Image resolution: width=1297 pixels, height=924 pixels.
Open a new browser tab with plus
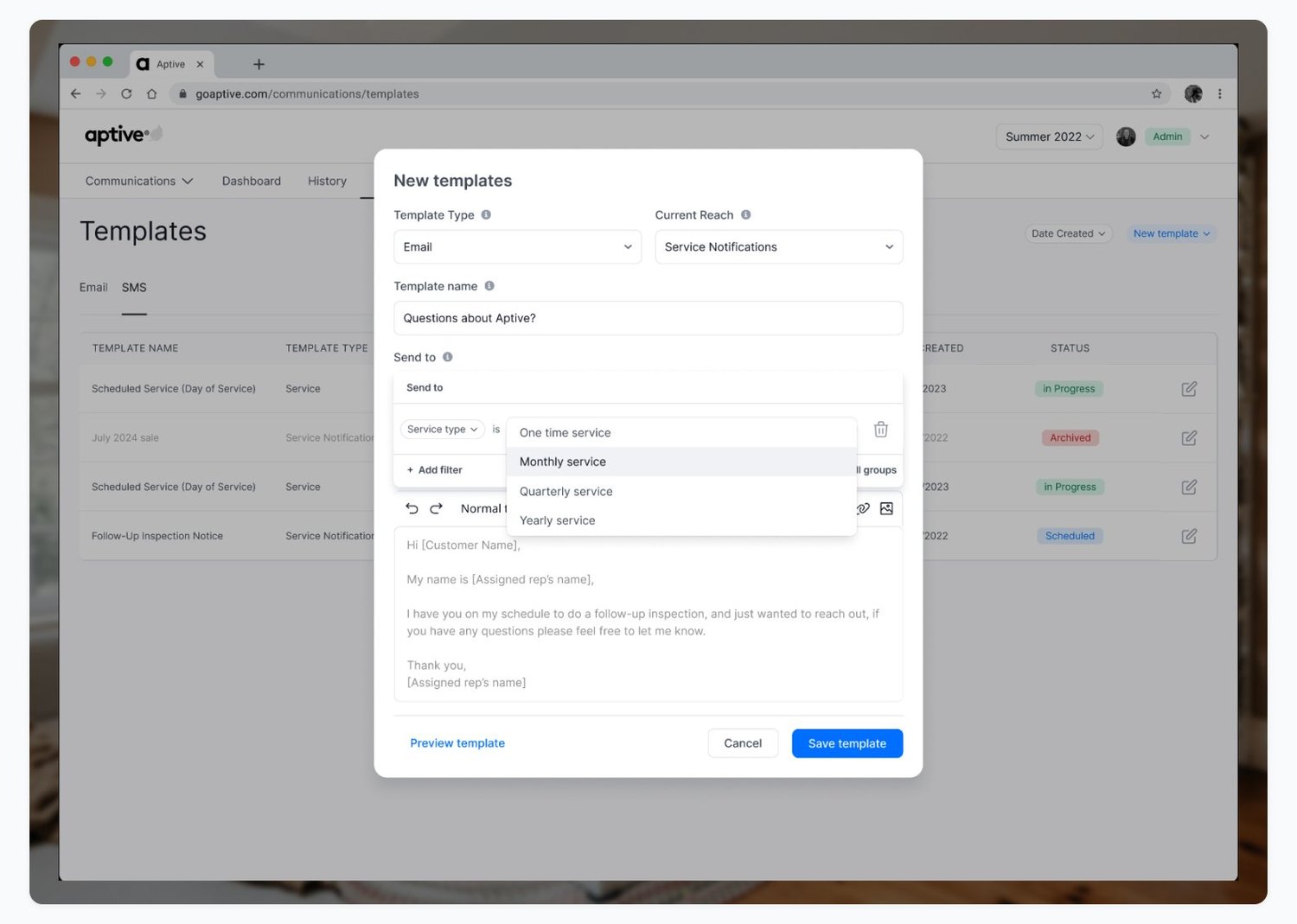coord(259,64)
